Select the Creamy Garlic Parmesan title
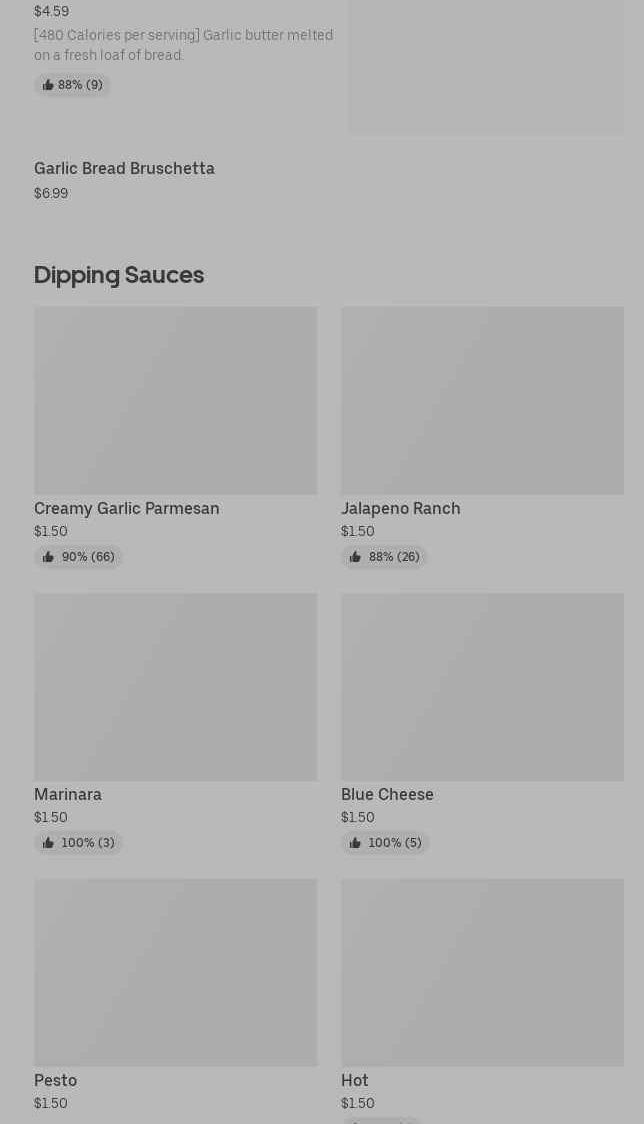The height and width of the screenshot is (1124, 644). [x=127, y=508]
